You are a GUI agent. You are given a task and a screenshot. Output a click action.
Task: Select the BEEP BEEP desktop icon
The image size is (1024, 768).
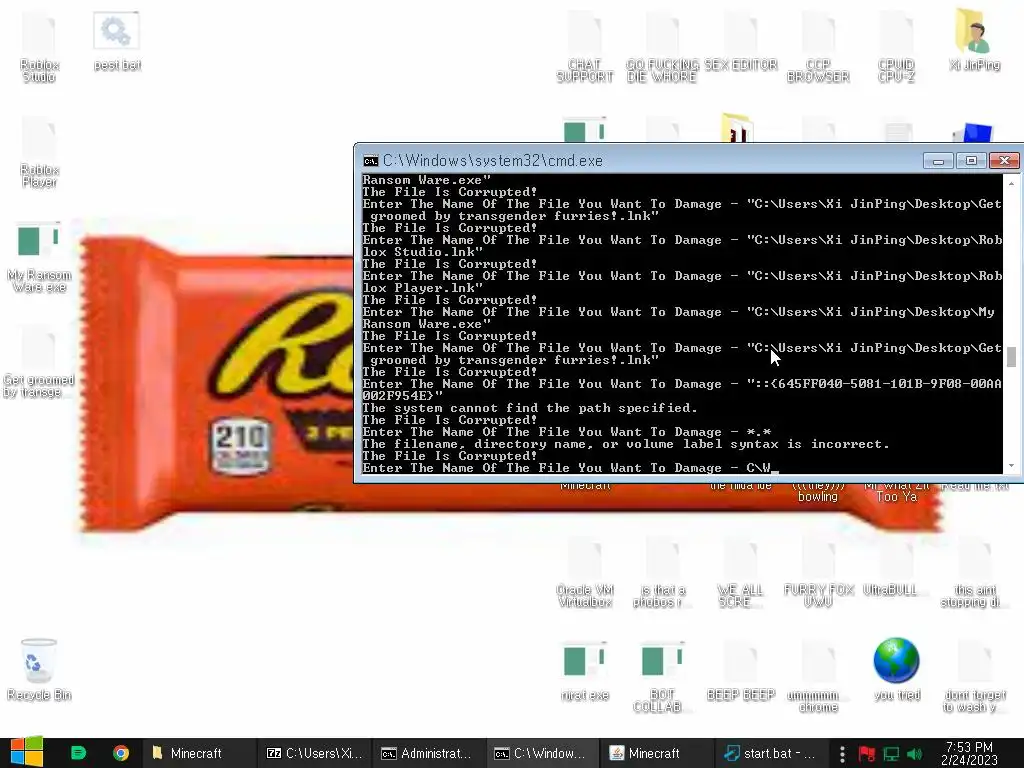(x=741, y=671)
